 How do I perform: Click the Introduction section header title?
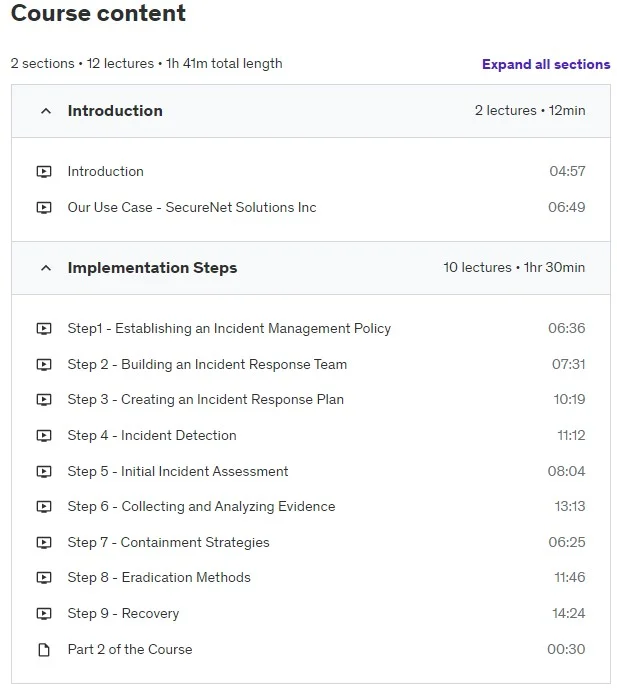pos(115,111)
